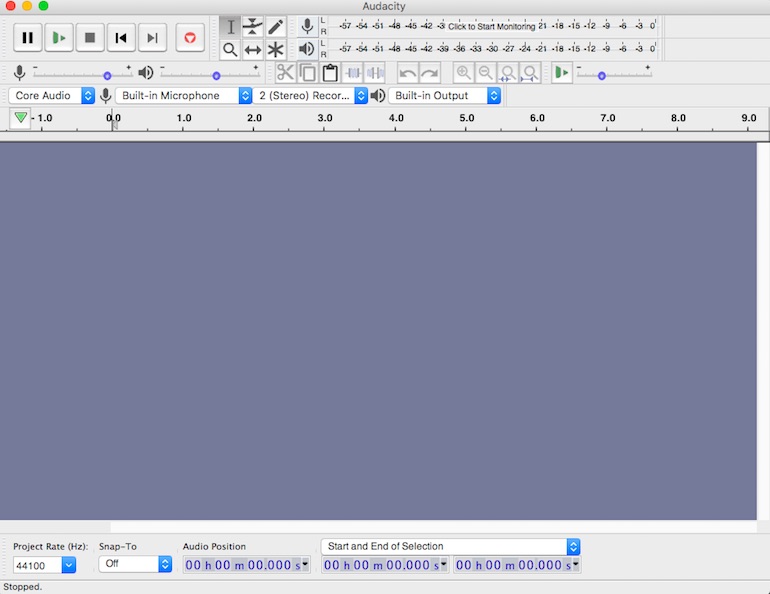Open the Audio Position format arrow
The width and height of the screenshot is (770, 594).
pyautogui.click(x=305, y=565)
